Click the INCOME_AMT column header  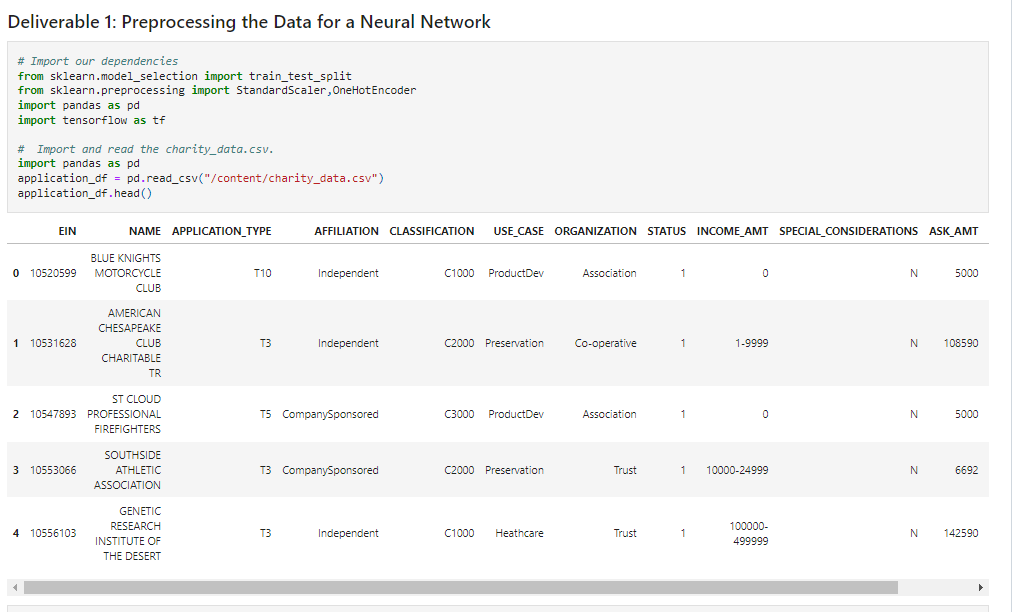(x=731, y=231)
